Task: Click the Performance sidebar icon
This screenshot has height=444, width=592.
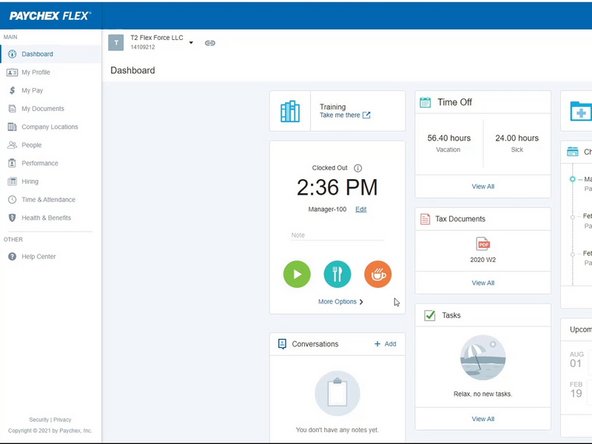Action: click(12, 163)
